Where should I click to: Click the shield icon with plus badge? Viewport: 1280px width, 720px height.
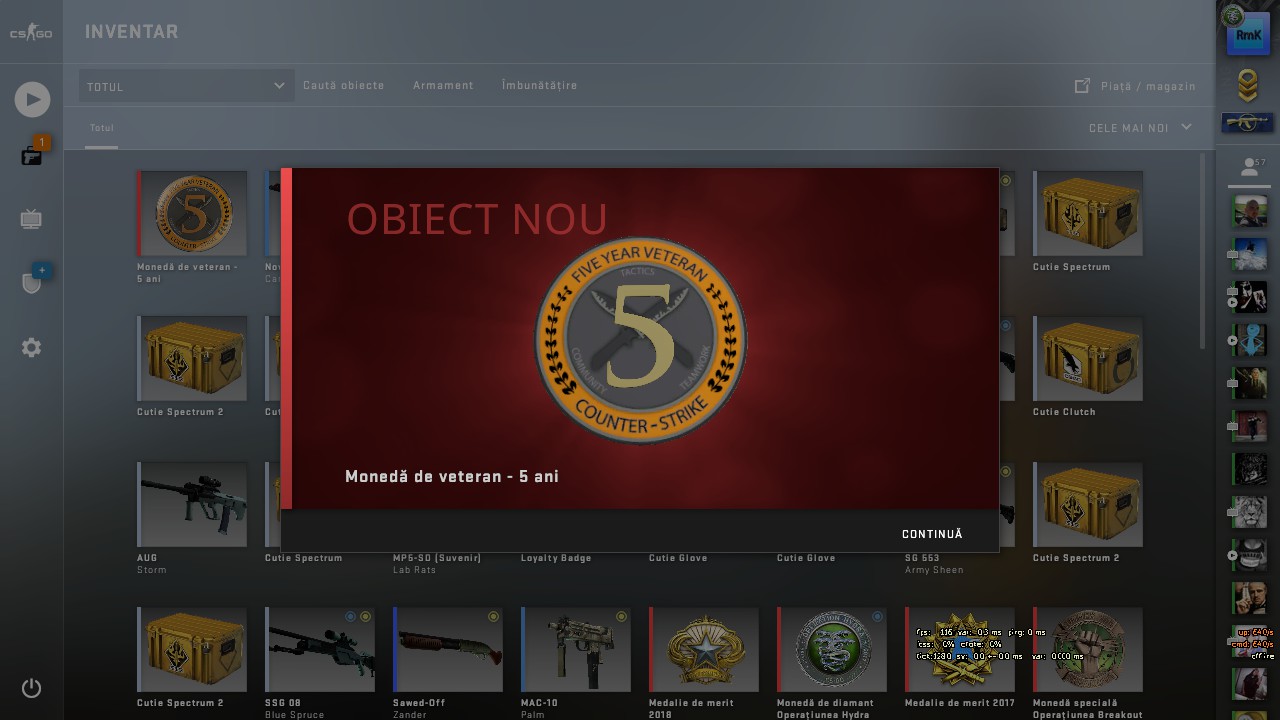[32, 282]
